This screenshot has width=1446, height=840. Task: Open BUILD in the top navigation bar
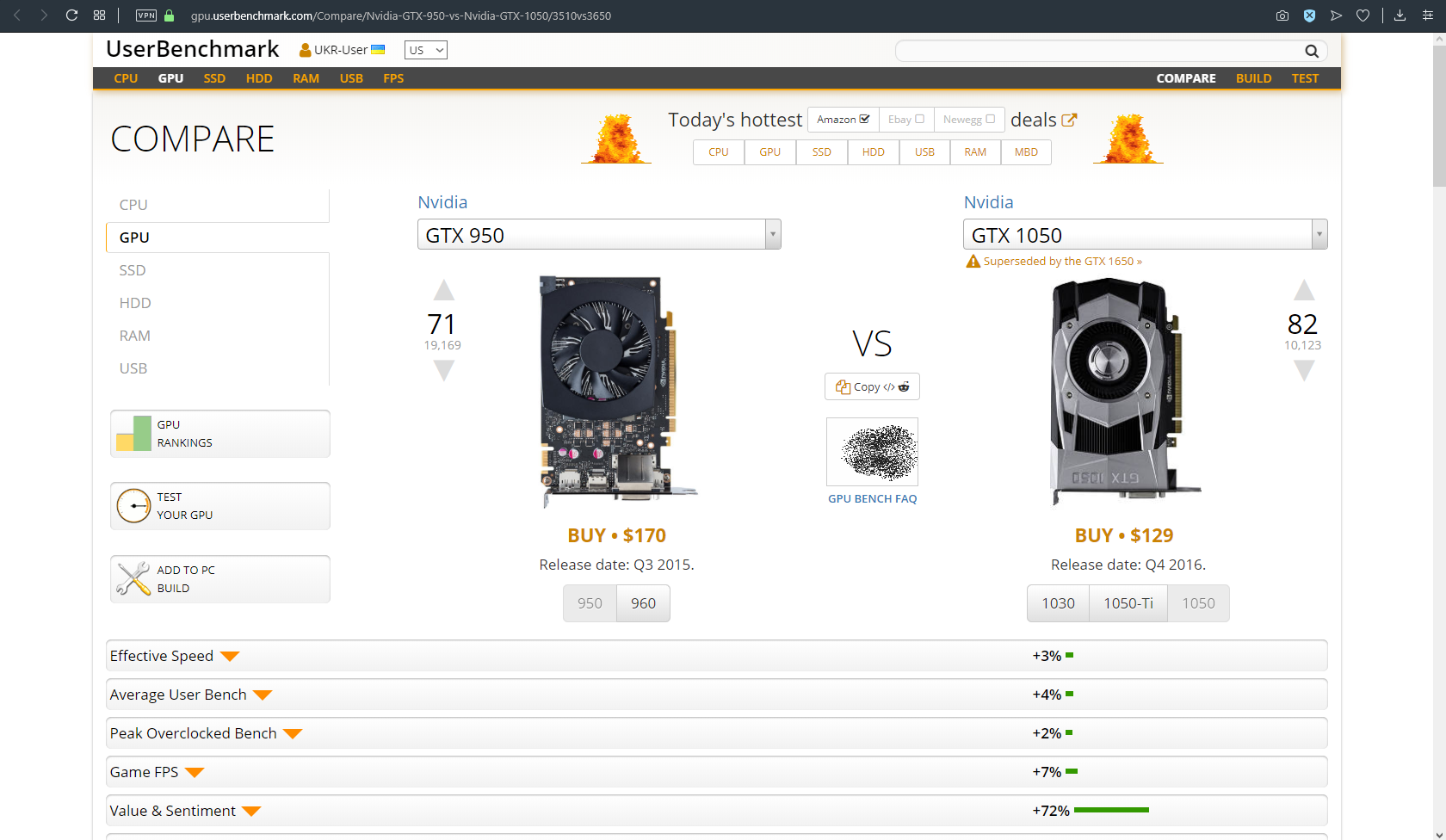pos(1253,78)
